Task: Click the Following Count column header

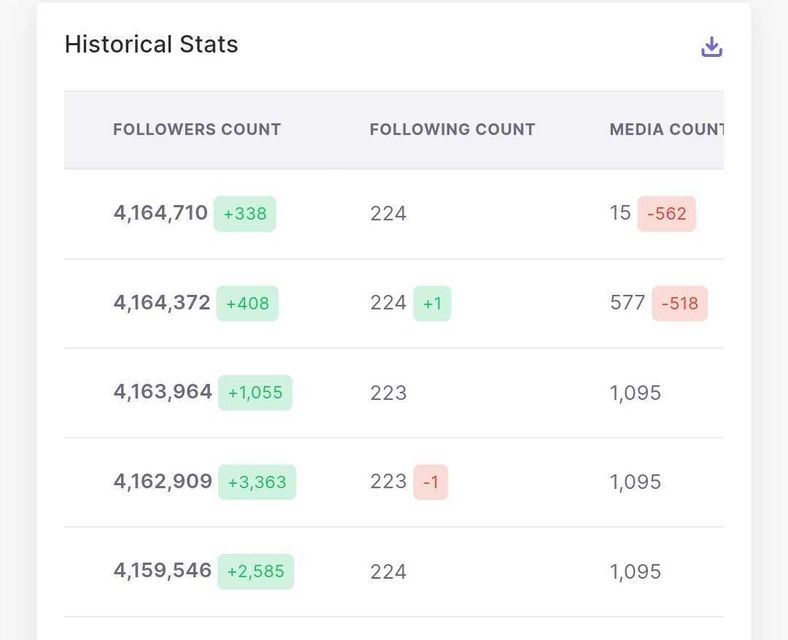Action: click(452, 129)
